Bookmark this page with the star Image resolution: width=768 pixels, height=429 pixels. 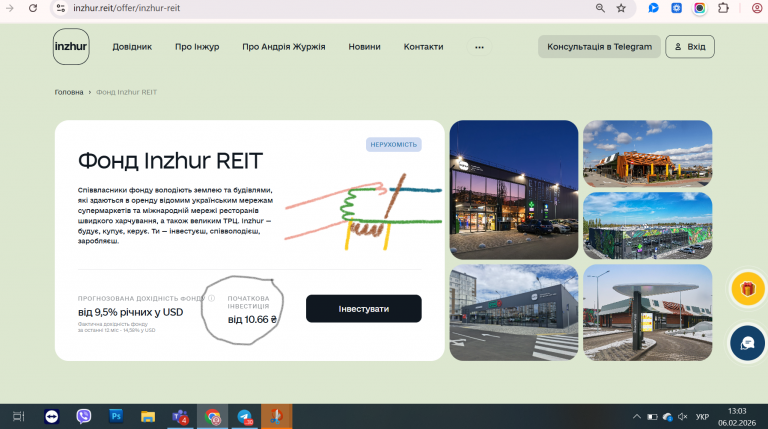(x=621, y=8)
